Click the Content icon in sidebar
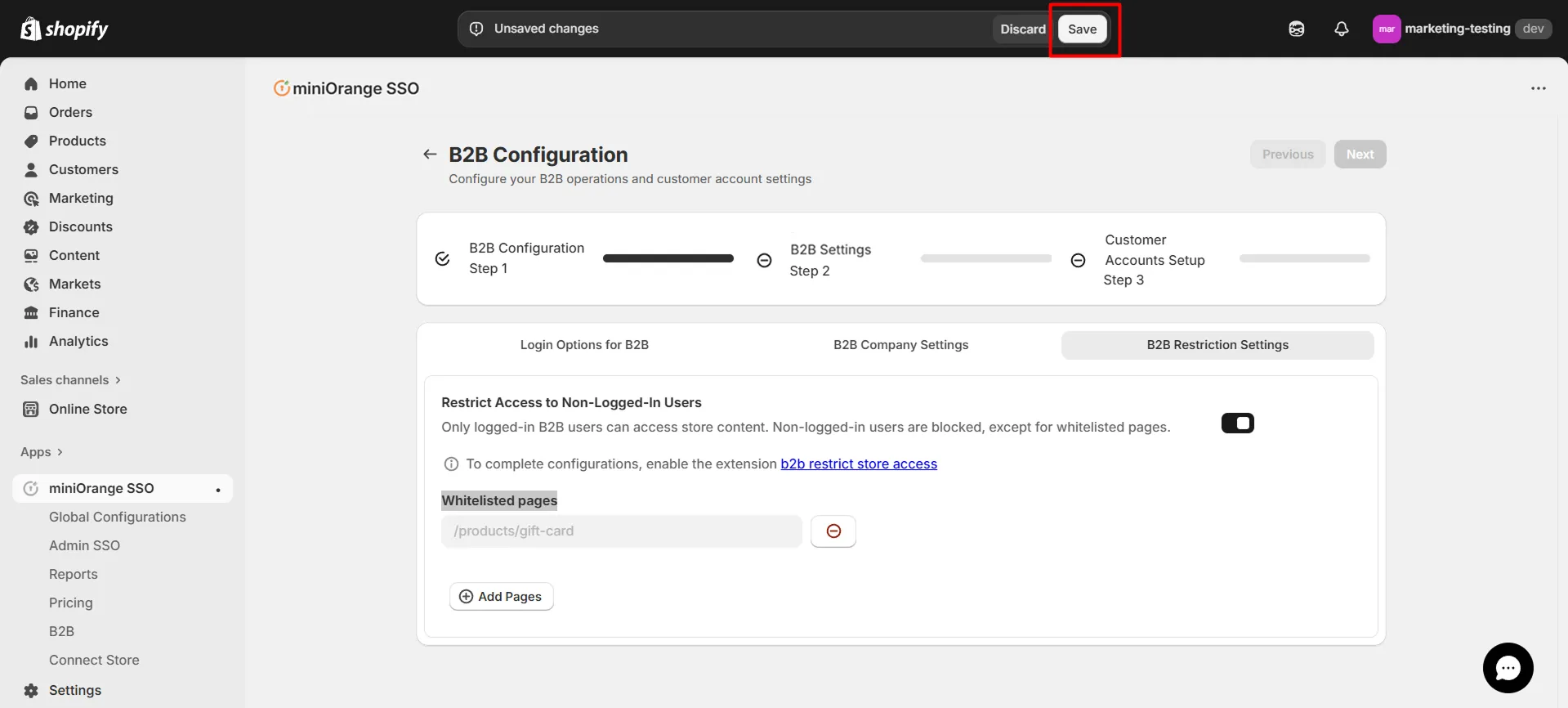The image size is (1568, 708). tap(31, 255)
